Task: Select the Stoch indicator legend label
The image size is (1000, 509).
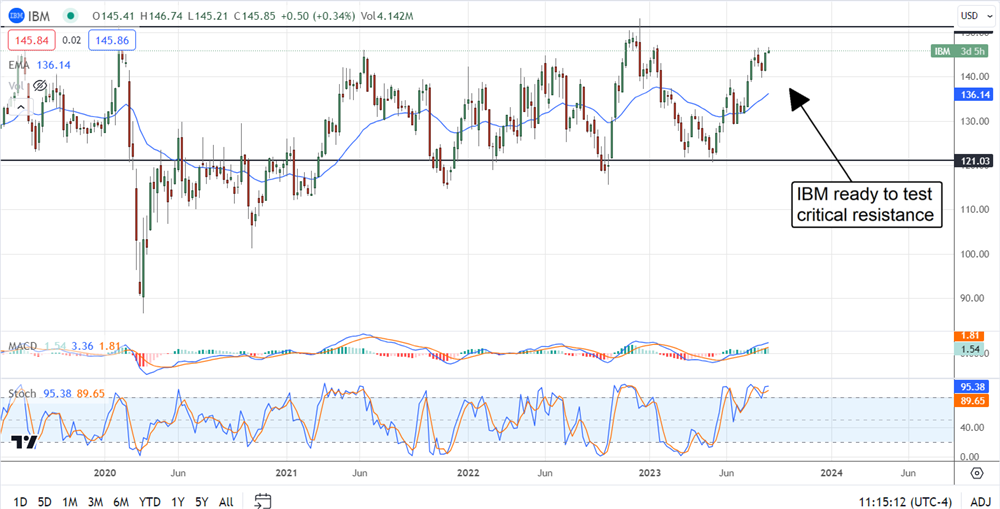Action: tap(23, 394)
